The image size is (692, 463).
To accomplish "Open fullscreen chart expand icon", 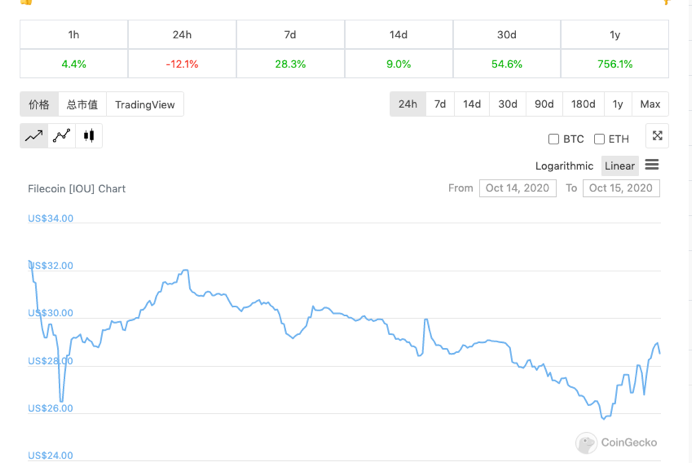I will click(x=657, y=136).
